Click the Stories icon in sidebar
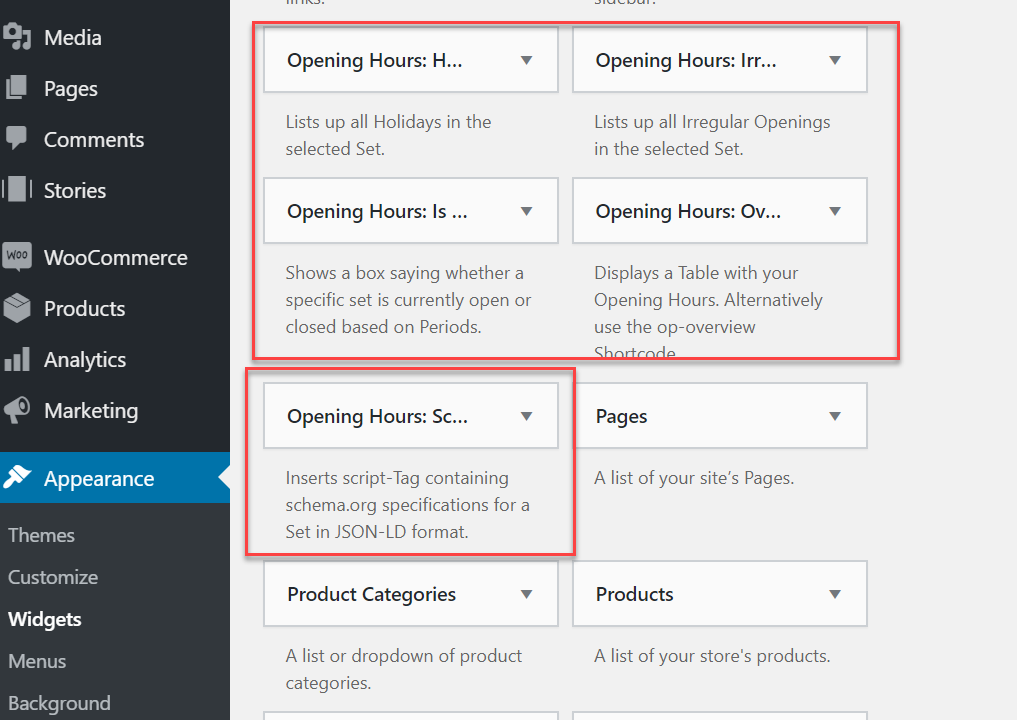The image size is (1017, 720). click(17, 189)
